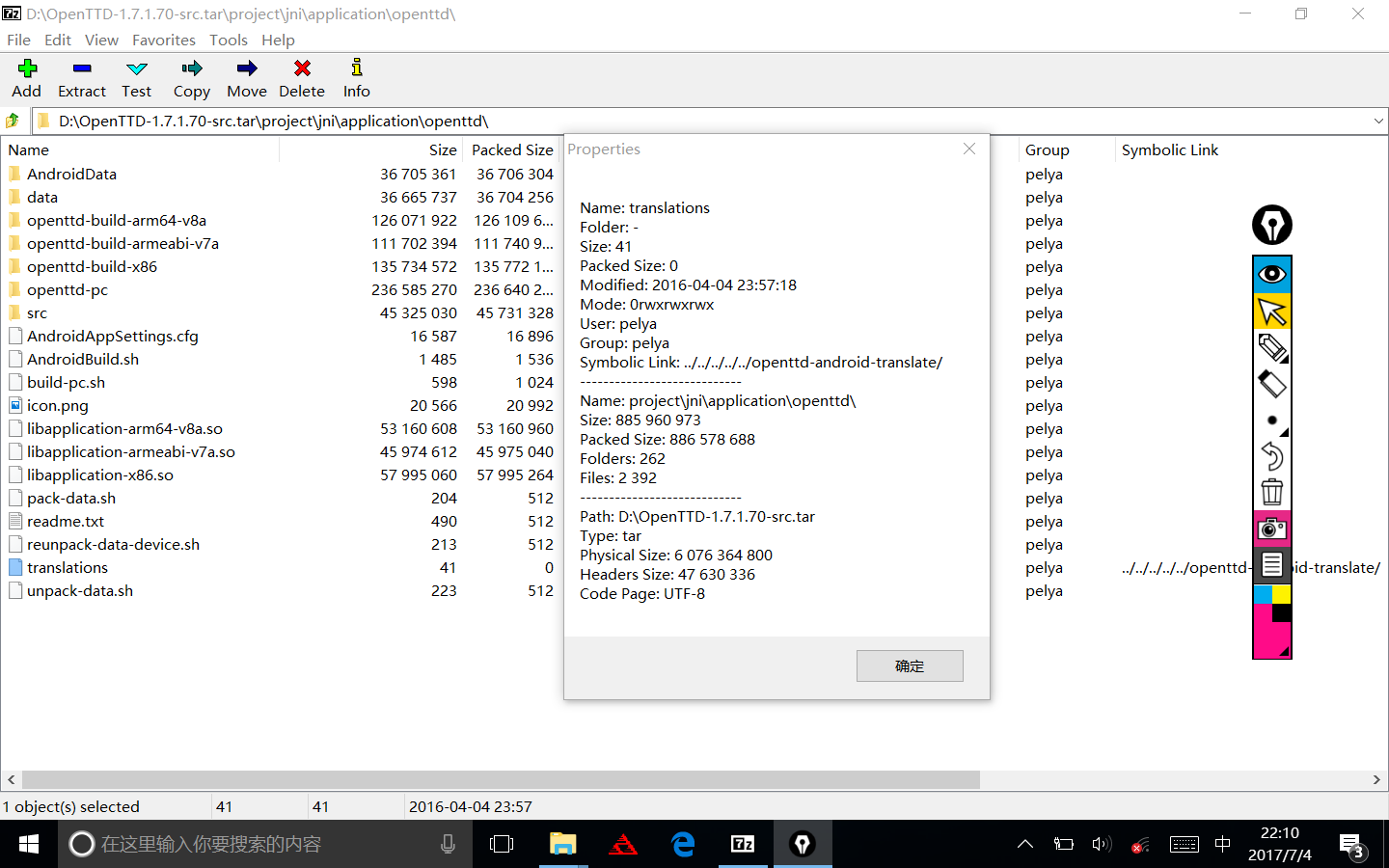Open the File menu

pos(18,40)
